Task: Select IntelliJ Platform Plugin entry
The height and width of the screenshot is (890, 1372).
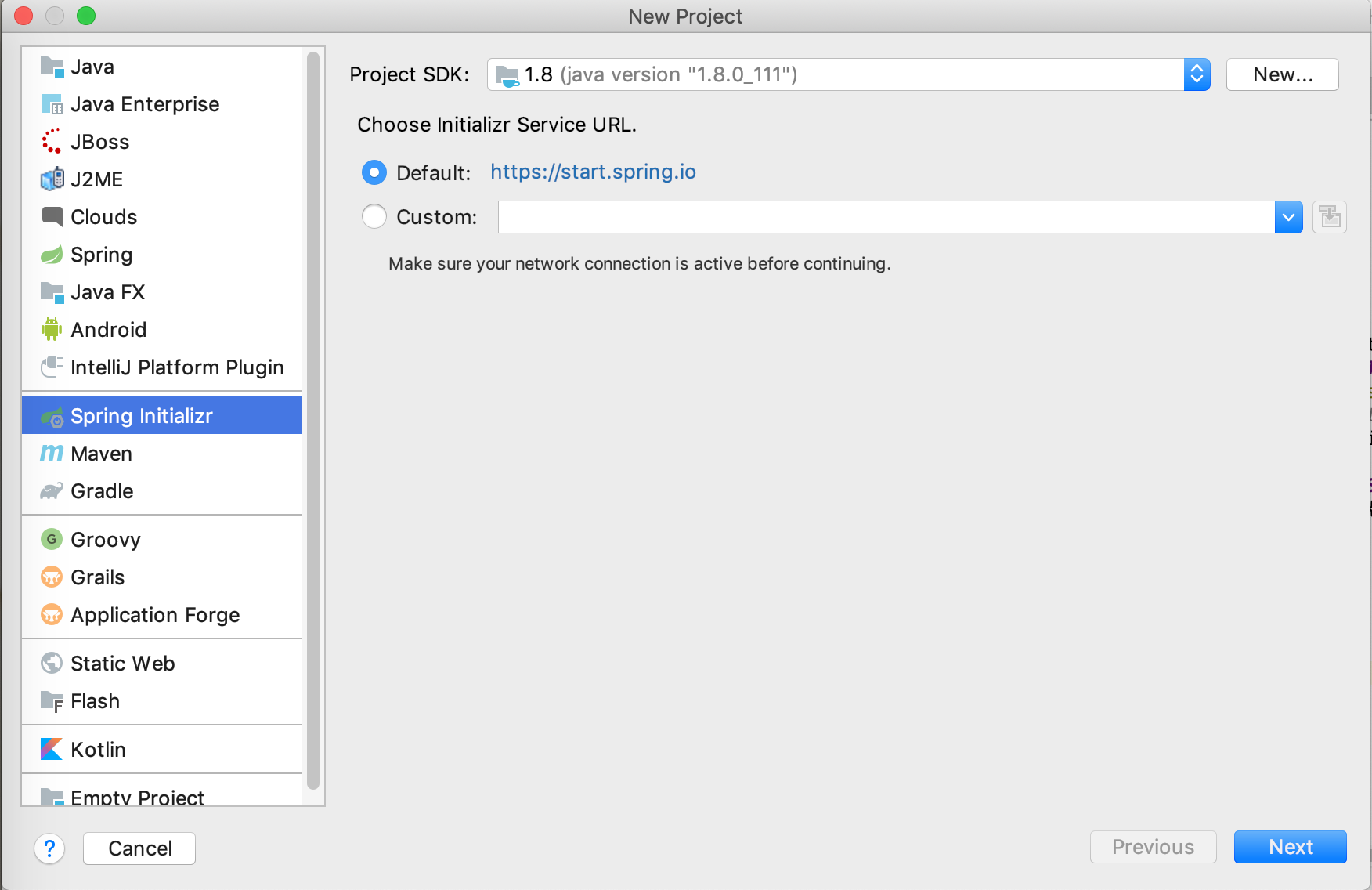Action: tap(162, 367)
